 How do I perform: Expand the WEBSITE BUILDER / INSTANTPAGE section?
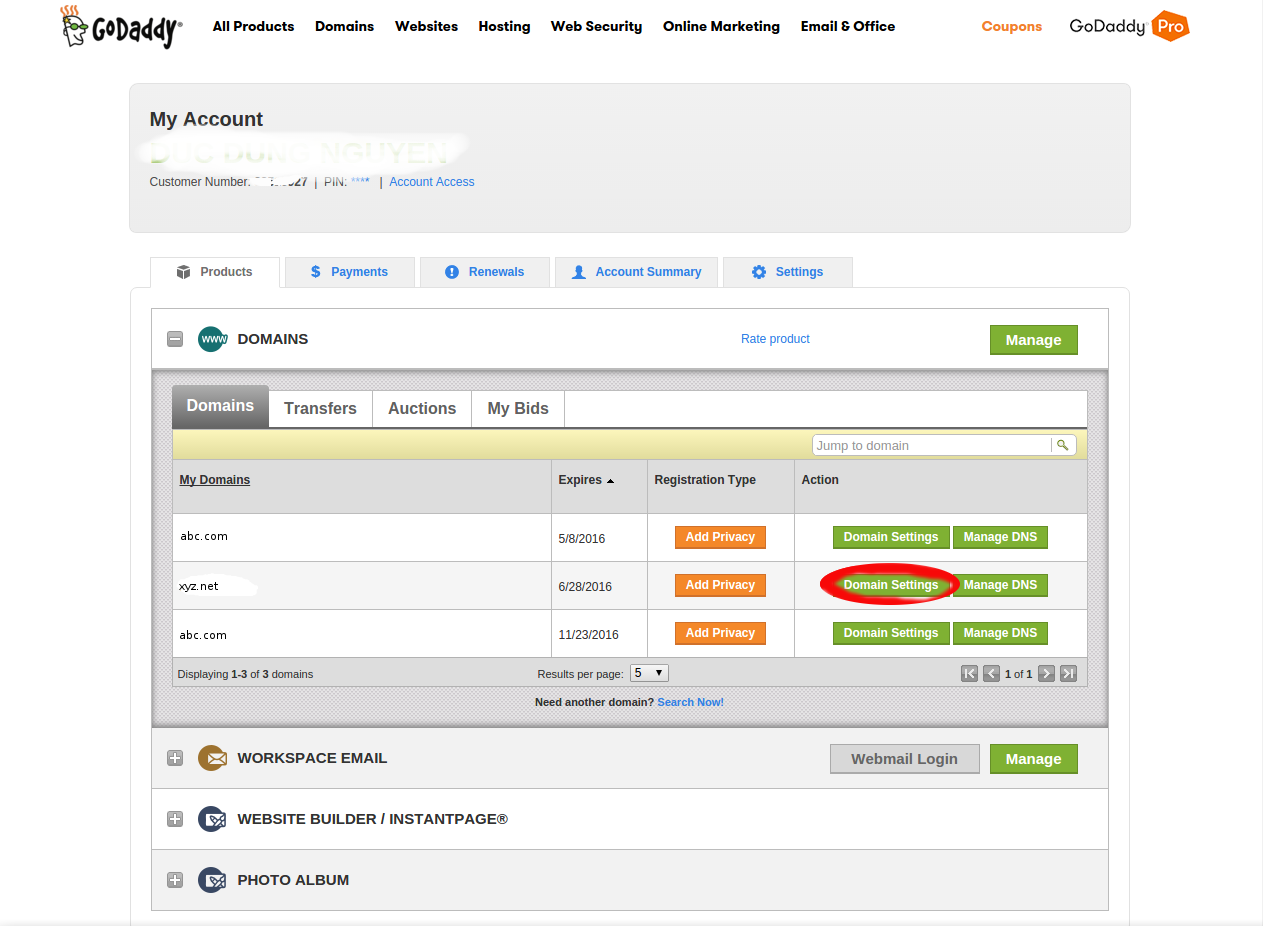175,819
